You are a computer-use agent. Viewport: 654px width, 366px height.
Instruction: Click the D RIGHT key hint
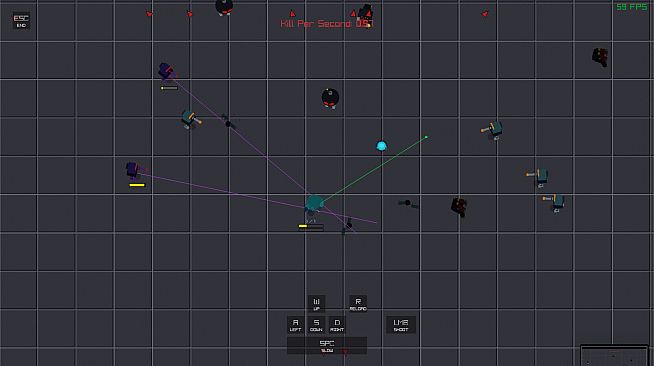[x=337, y=324]
